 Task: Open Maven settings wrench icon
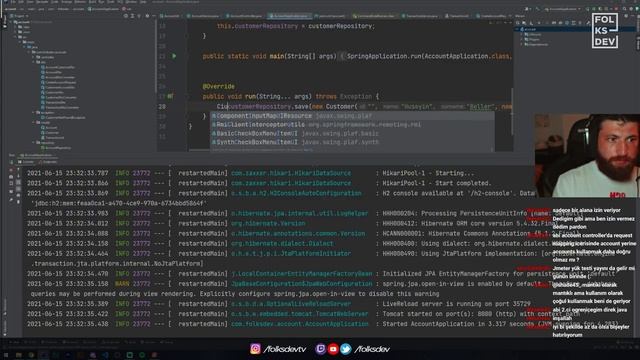pyautogui.click(x=588, y=23)
